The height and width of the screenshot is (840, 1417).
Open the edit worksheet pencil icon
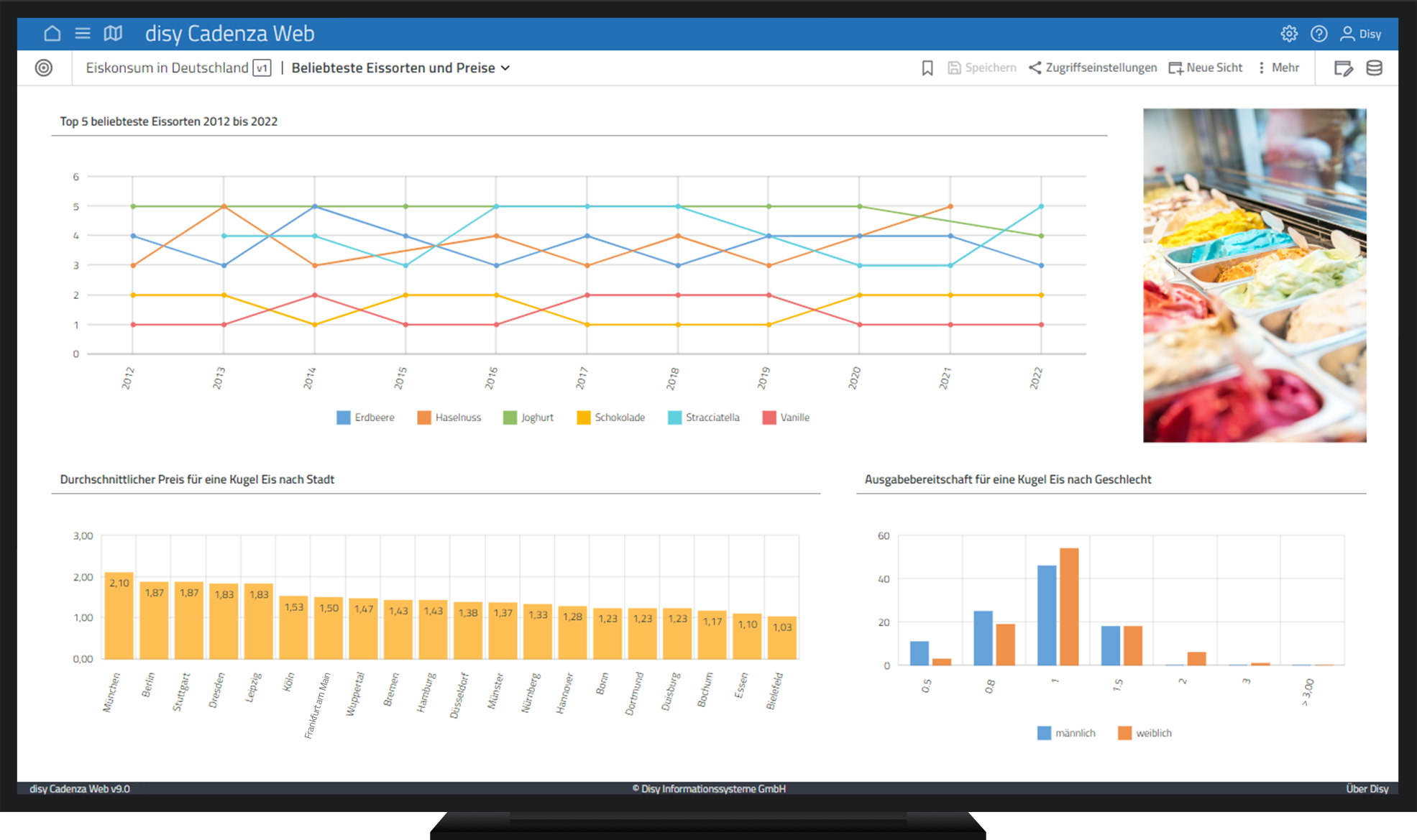(1343, 68)
